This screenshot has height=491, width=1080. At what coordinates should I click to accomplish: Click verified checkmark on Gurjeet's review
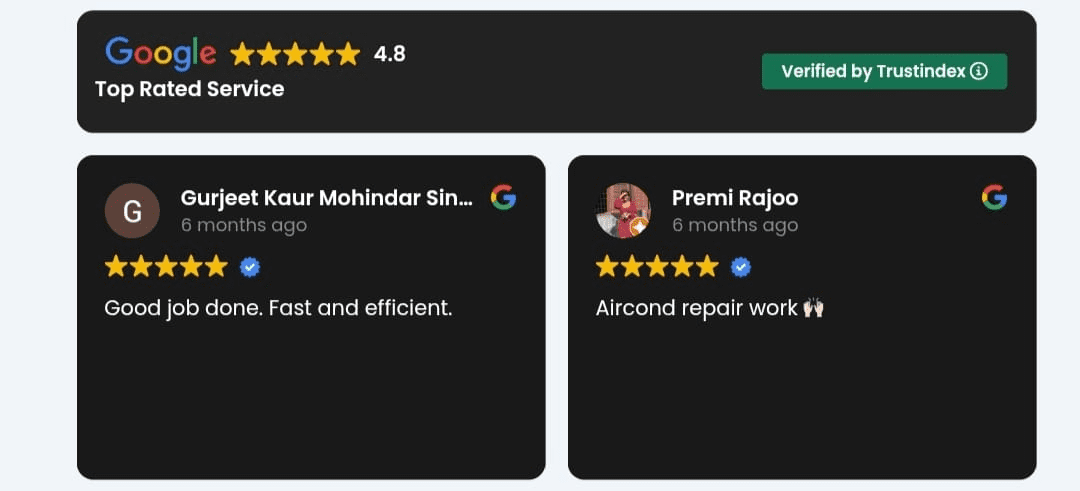(x=250, y=267)
